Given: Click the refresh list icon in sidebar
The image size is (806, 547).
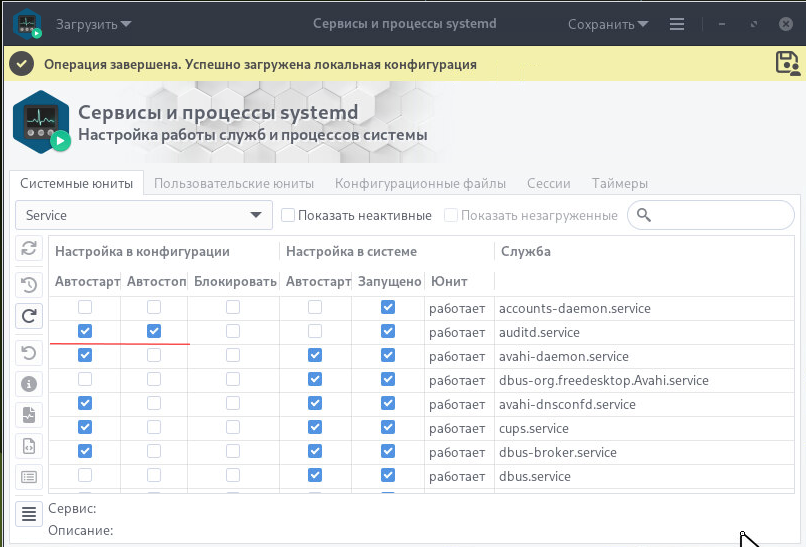Looking at the screenshot, I should tap(29, 250).
